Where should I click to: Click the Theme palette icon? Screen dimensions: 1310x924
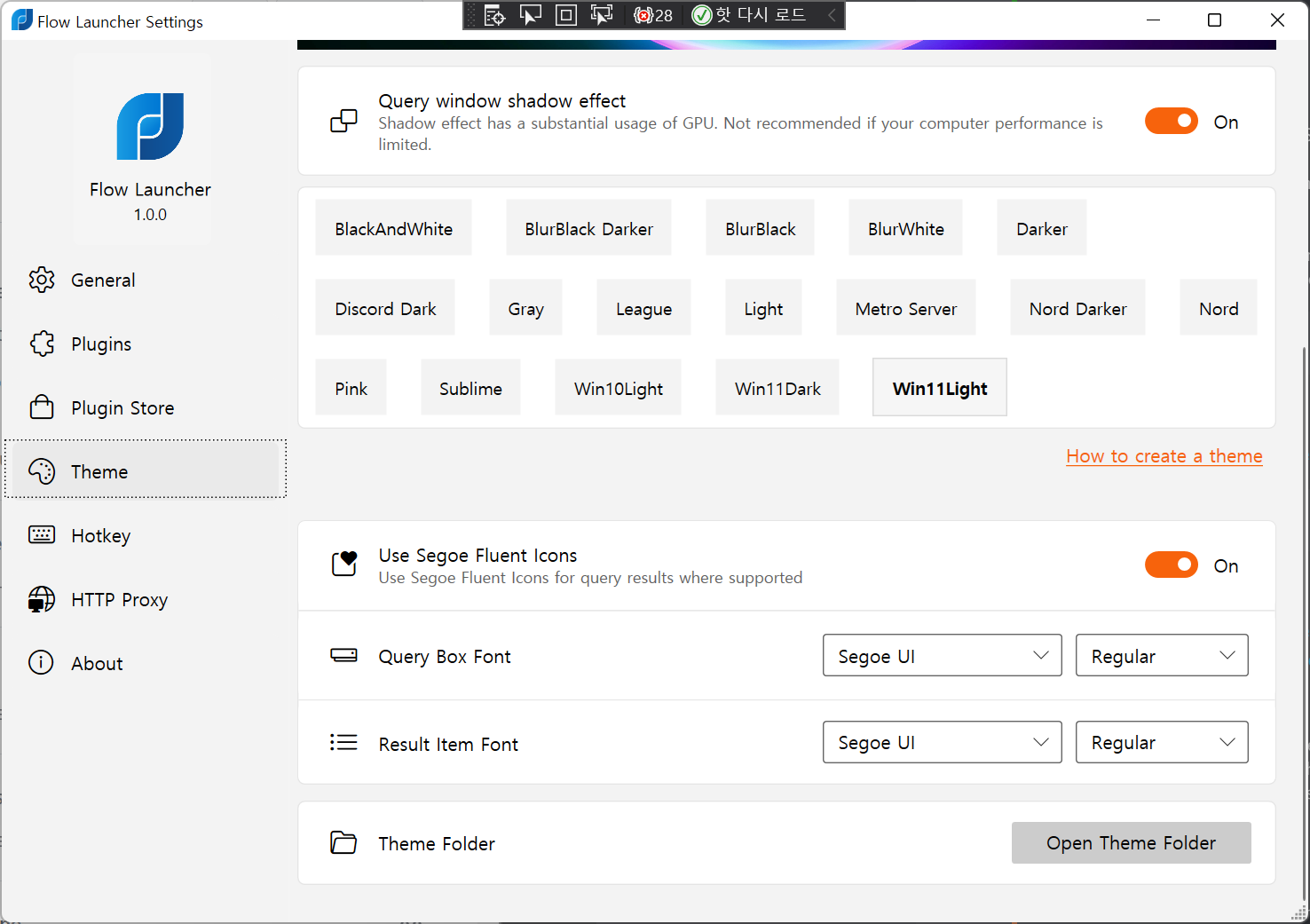(x=42, y=471)
